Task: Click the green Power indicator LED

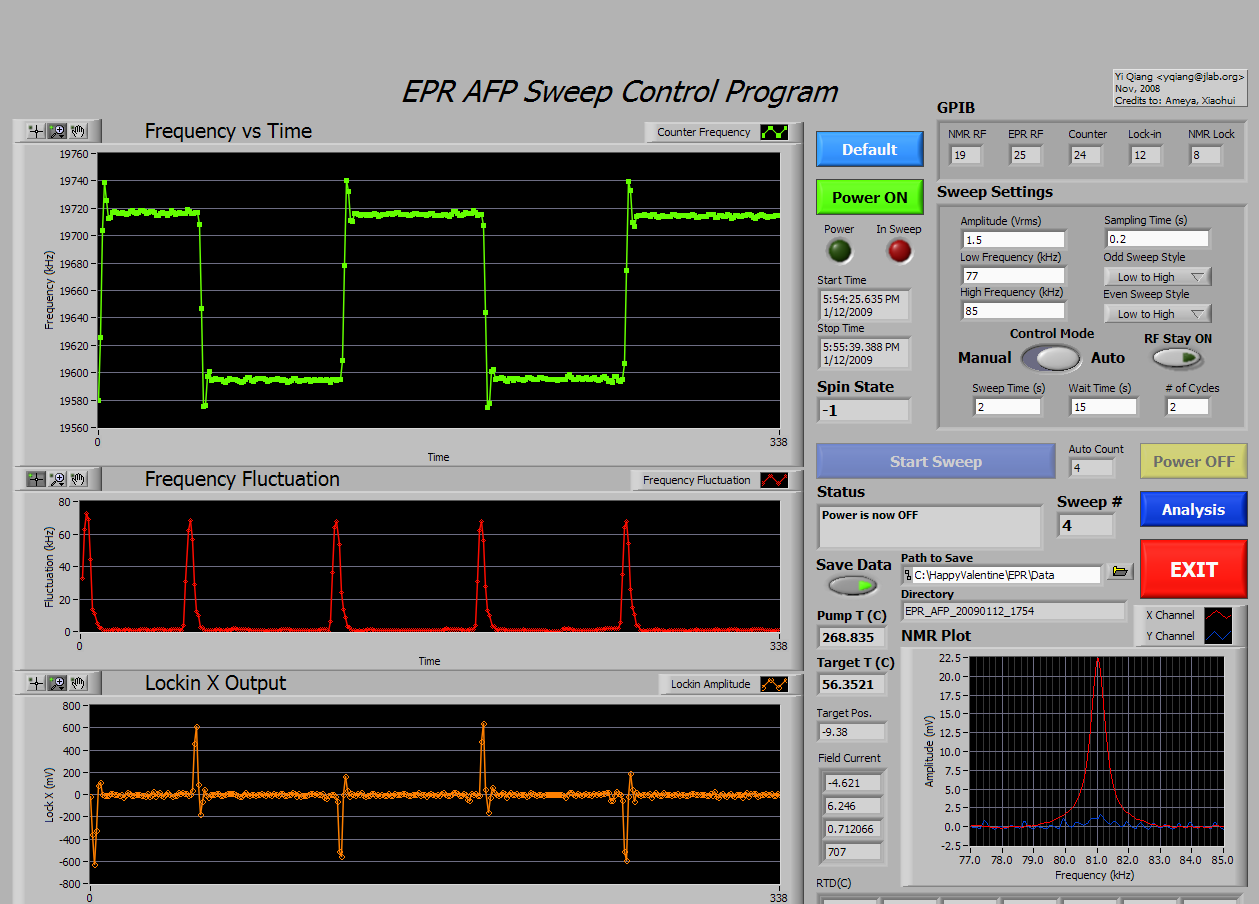Action: coord(839,251)
